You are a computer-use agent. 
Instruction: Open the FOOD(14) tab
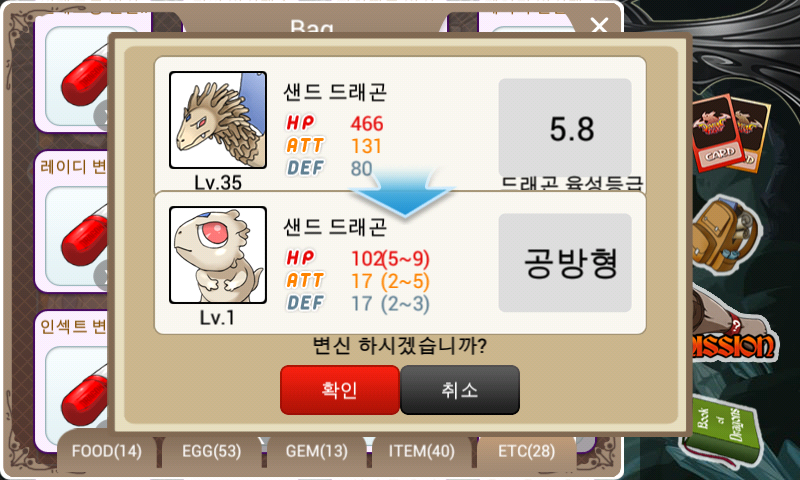pos(107,451)
